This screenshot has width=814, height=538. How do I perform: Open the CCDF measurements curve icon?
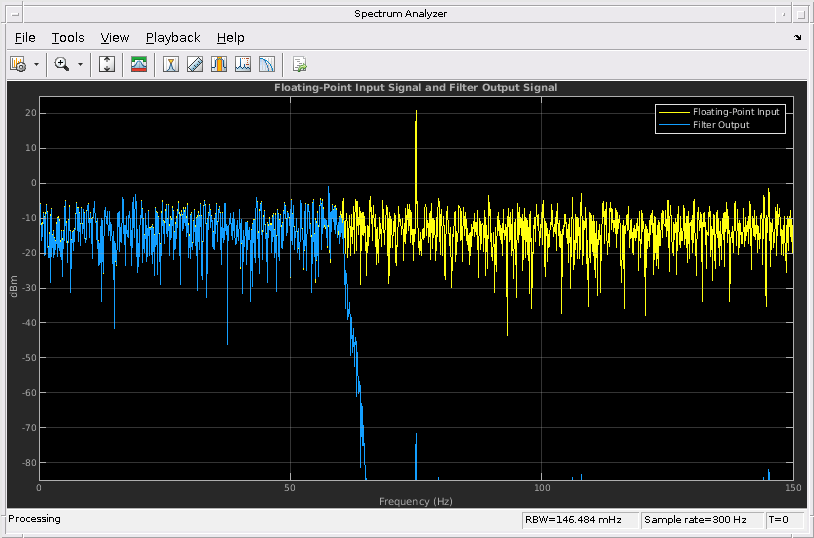[x=267, y=64]
